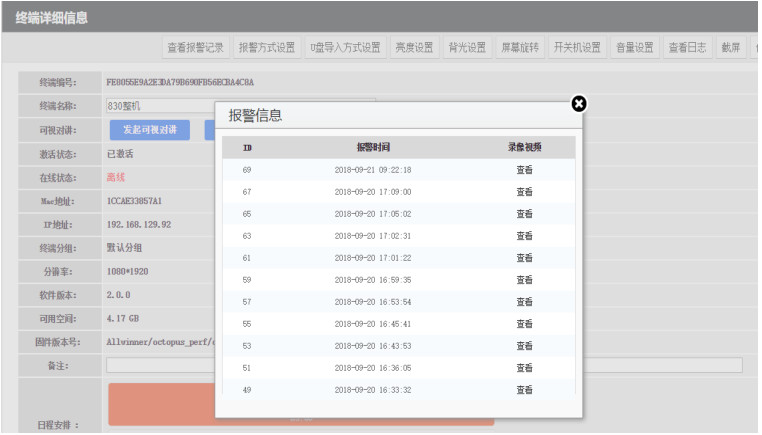Select alarm time 2018-09-21 09:22:18
The width and height of the screenshot is (762, 435).
point(373,170)
